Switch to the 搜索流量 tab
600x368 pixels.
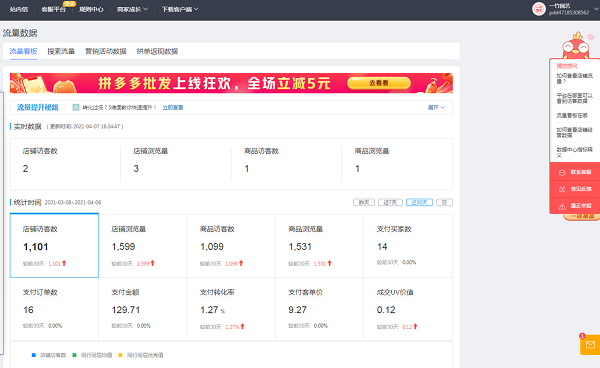(61, 51)
